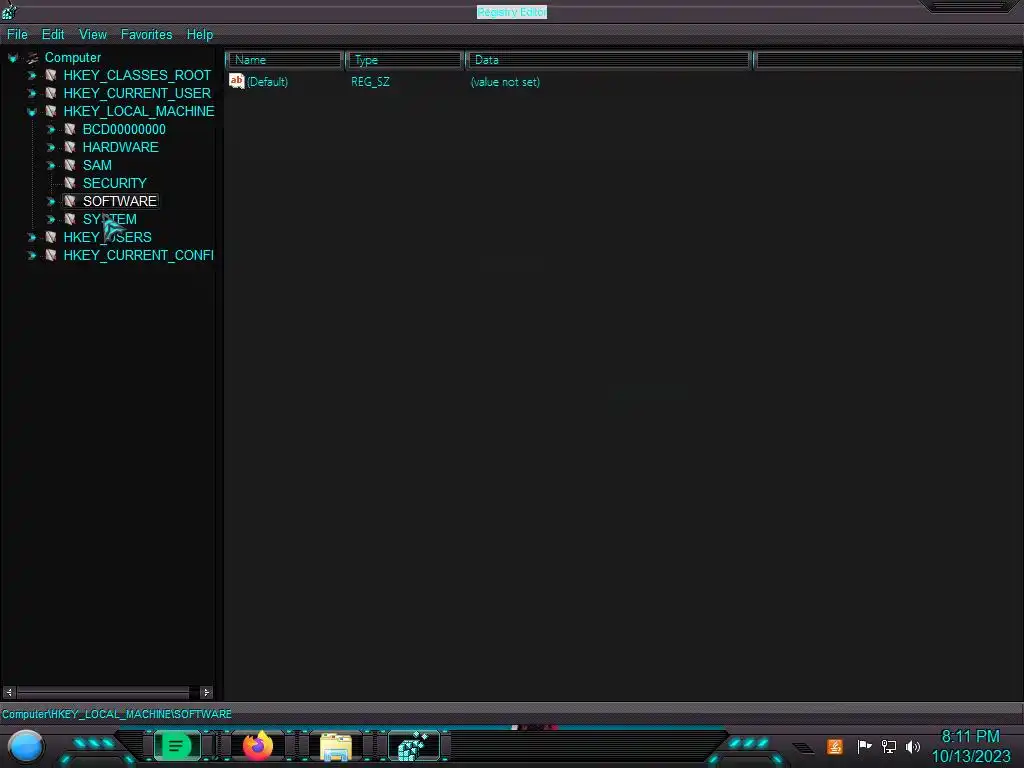Click the HKEY_CURRENT_CONFIG folder icon
The height and width of the screenshot is (768, 1024).
[x=50, y=255]
